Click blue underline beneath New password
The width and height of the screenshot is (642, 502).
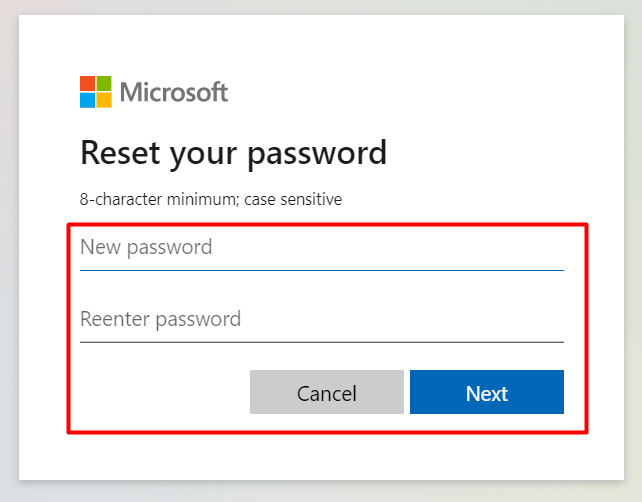322,270
